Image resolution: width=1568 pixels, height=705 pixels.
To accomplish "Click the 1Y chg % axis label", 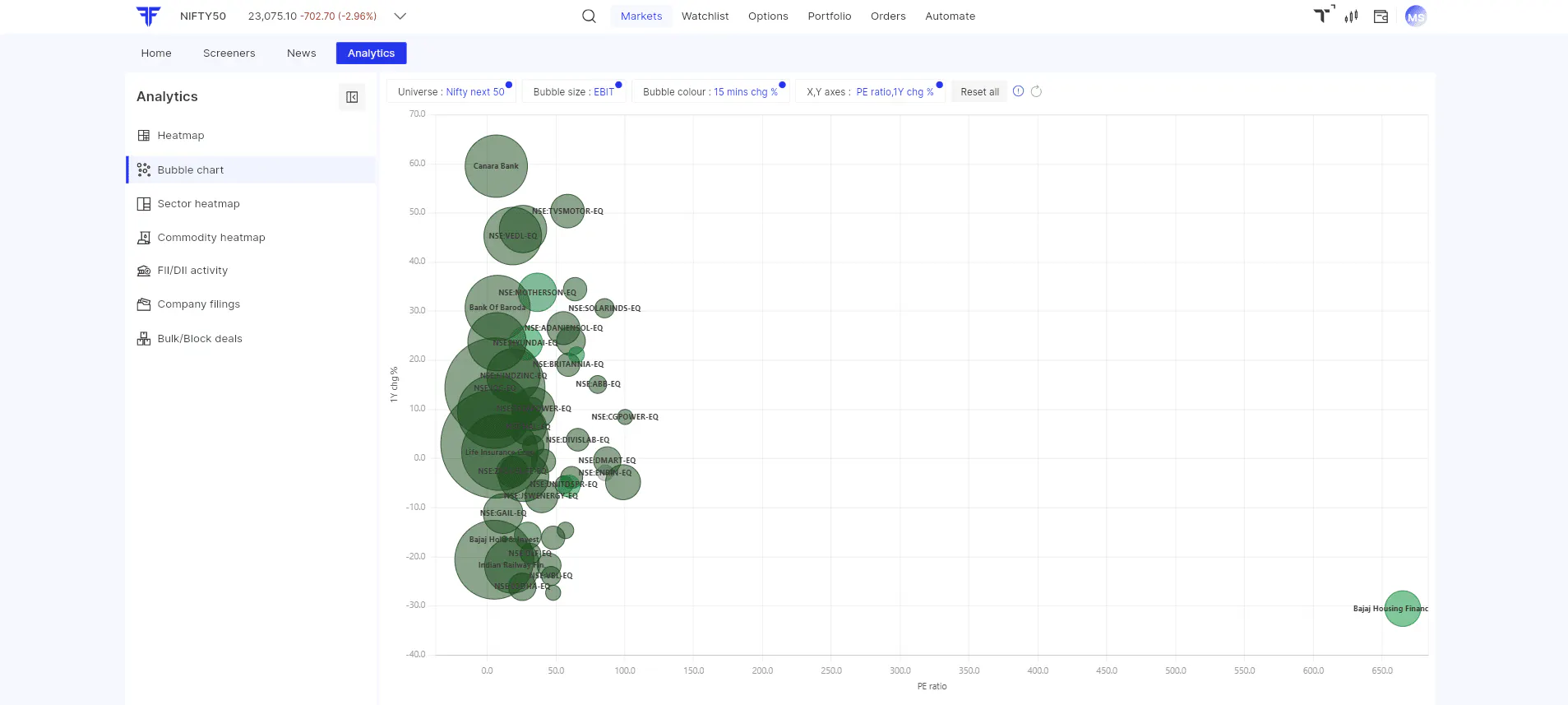I will (x=394, y=384).
